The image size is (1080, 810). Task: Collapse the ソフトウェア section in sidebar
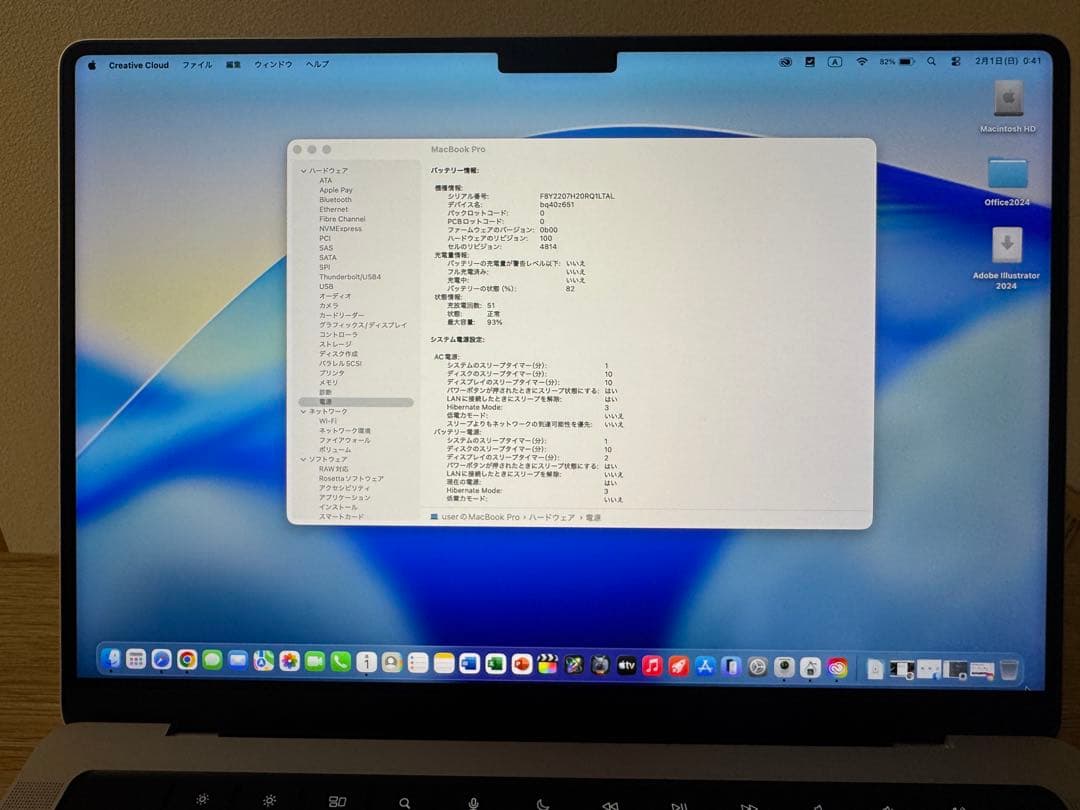303,459
